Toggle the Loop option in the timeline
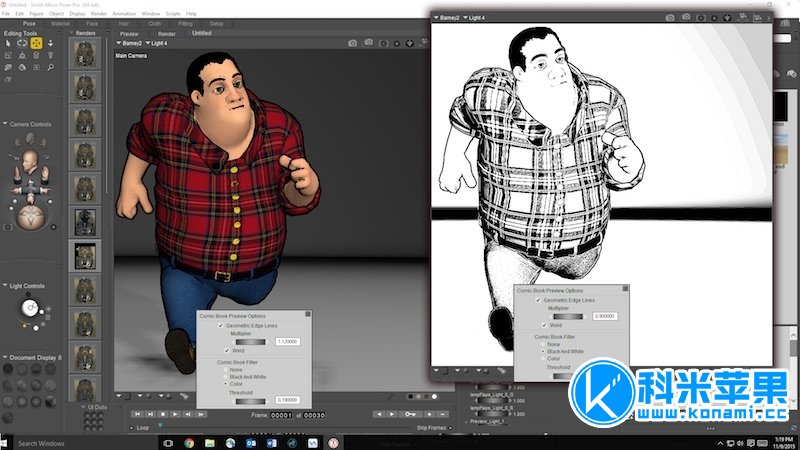 [132, 428]
